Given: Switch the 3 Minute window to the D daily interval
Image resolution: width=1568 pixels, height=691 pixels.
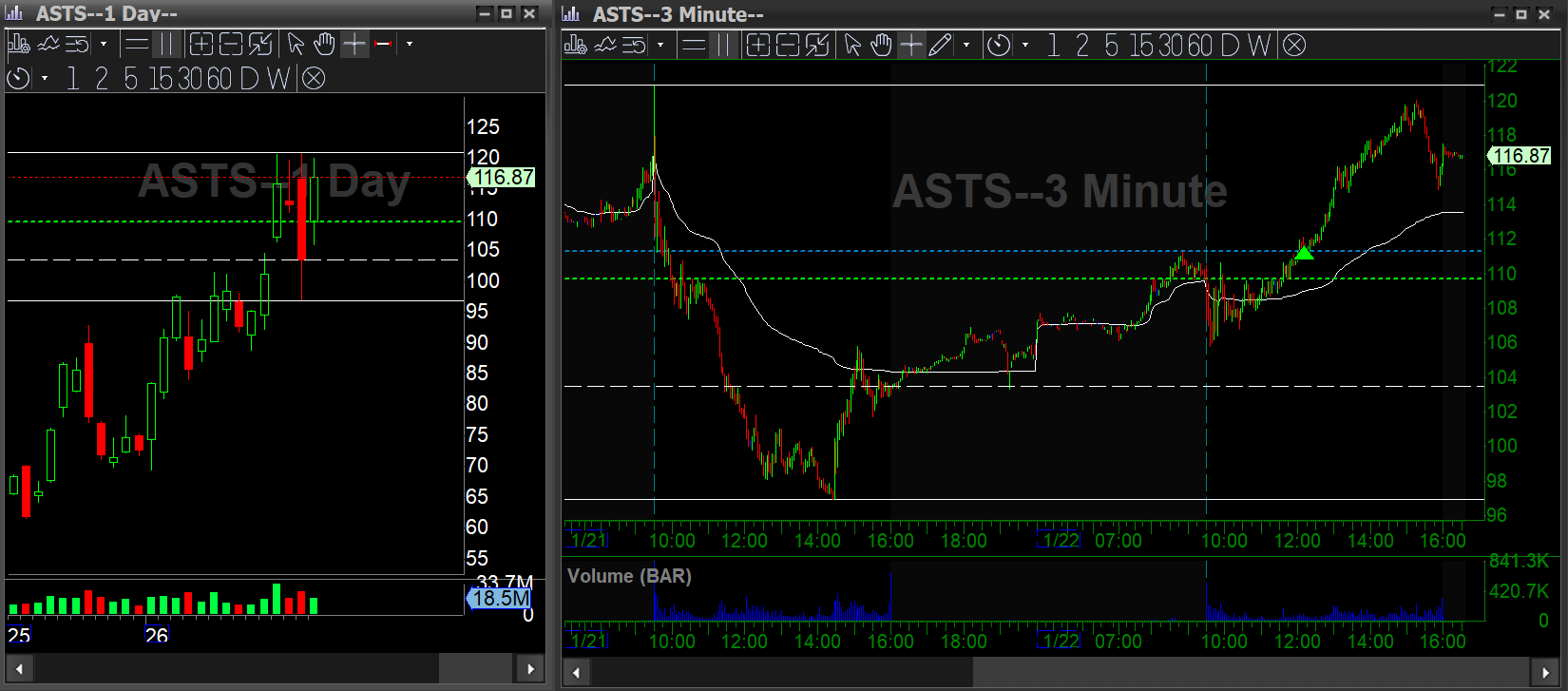Looking at the screenshot, I should [1230, 45].
